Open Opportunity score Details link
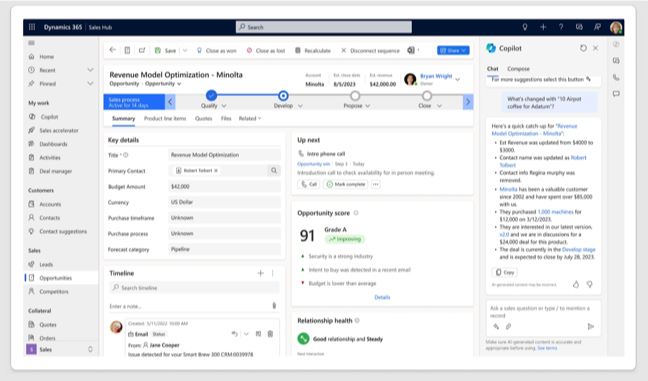Screen dimensions: 648x381 [x=382, y=297]
